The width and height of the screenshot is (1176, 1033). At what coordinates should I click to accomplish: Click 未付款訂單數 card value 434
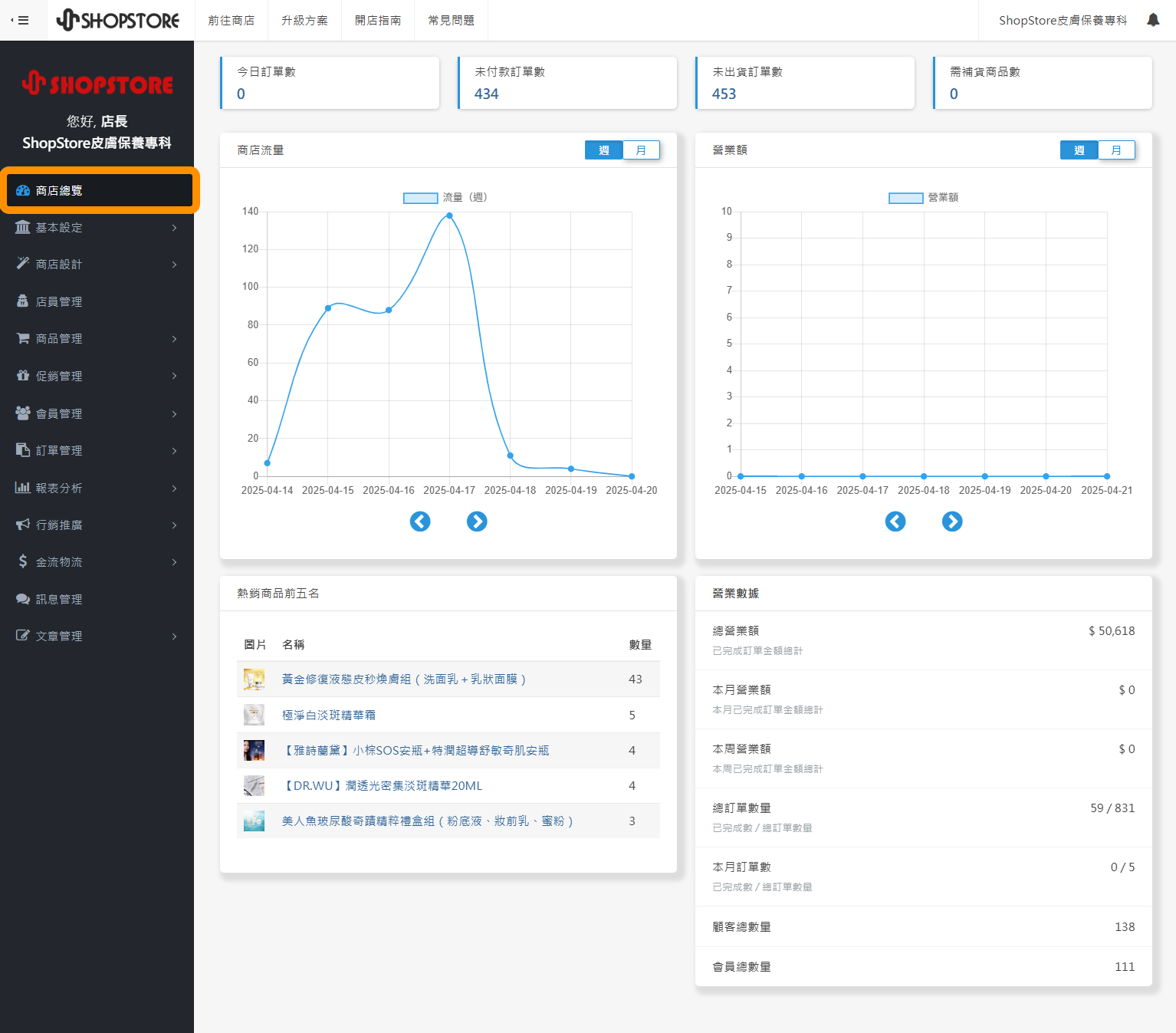coord(487,94)
